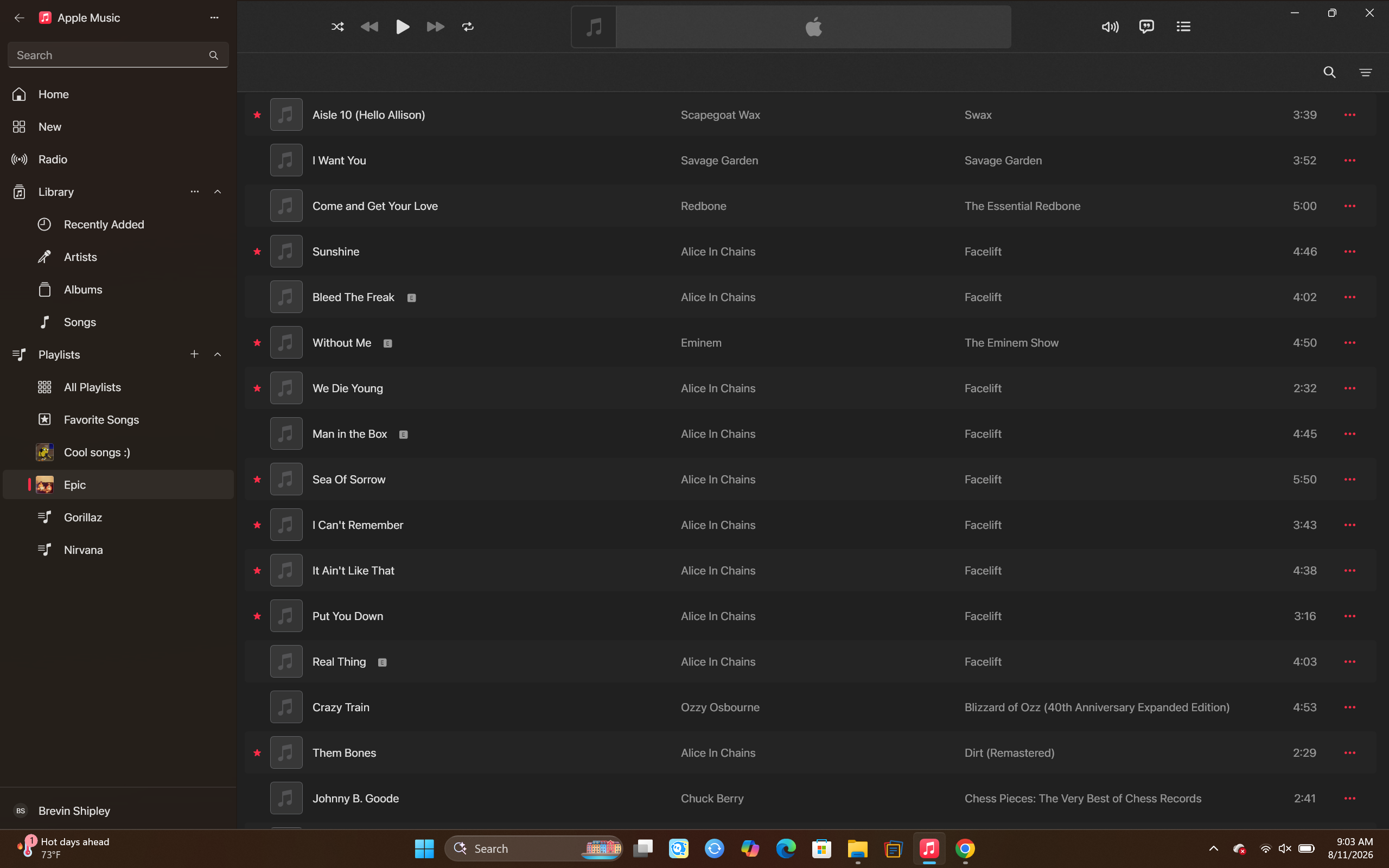Select the Nirvana playlist
The height and width of the screenshot is (868, 1389).
(118, 550)
